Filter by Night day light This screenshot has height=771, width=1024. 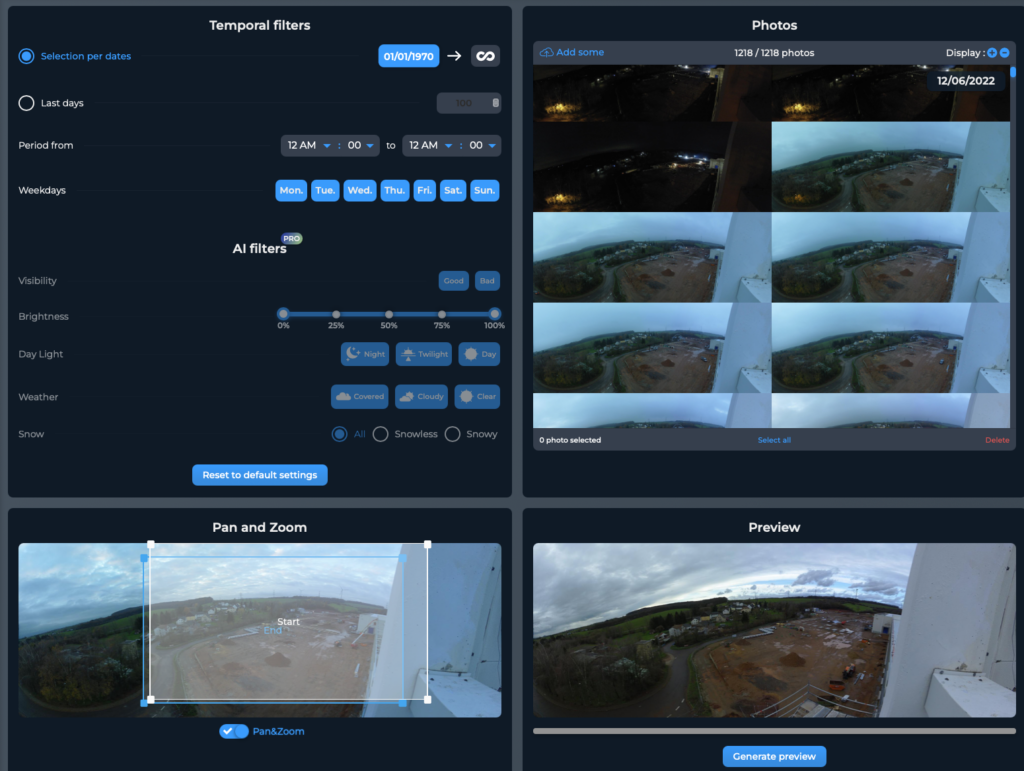(x=365, y=354)
